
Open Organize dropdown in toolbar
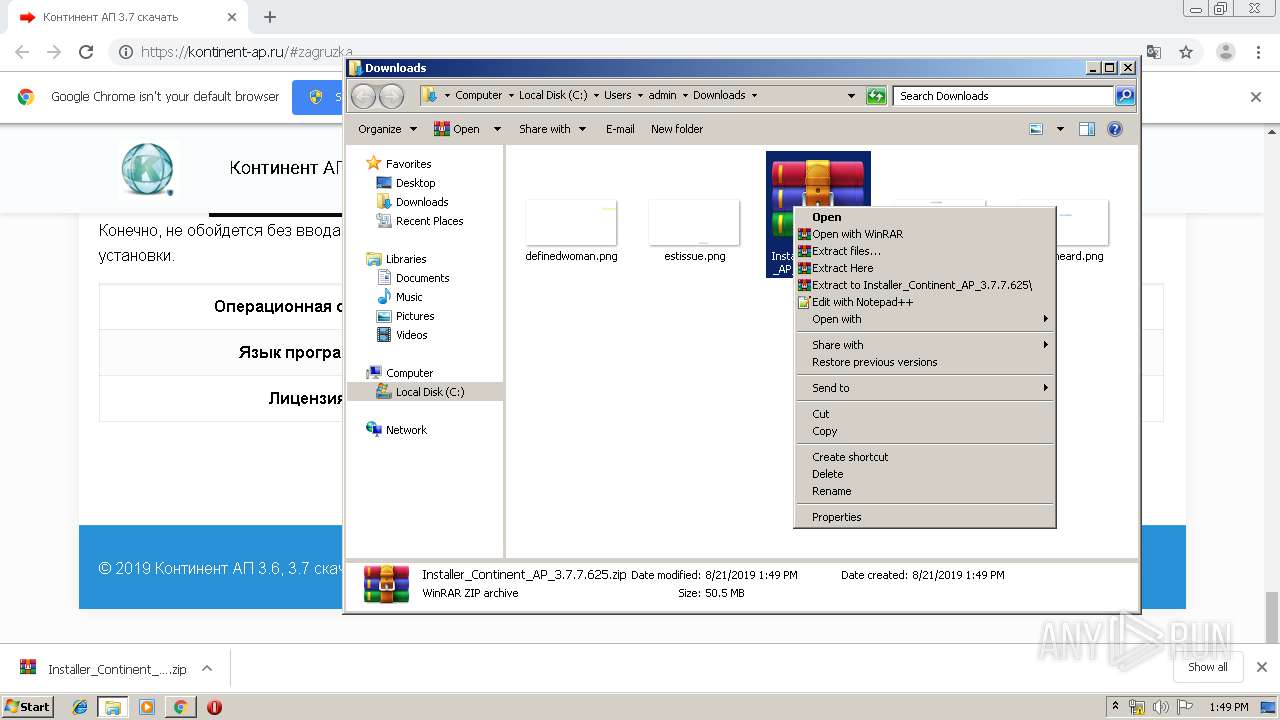(387, 129)
